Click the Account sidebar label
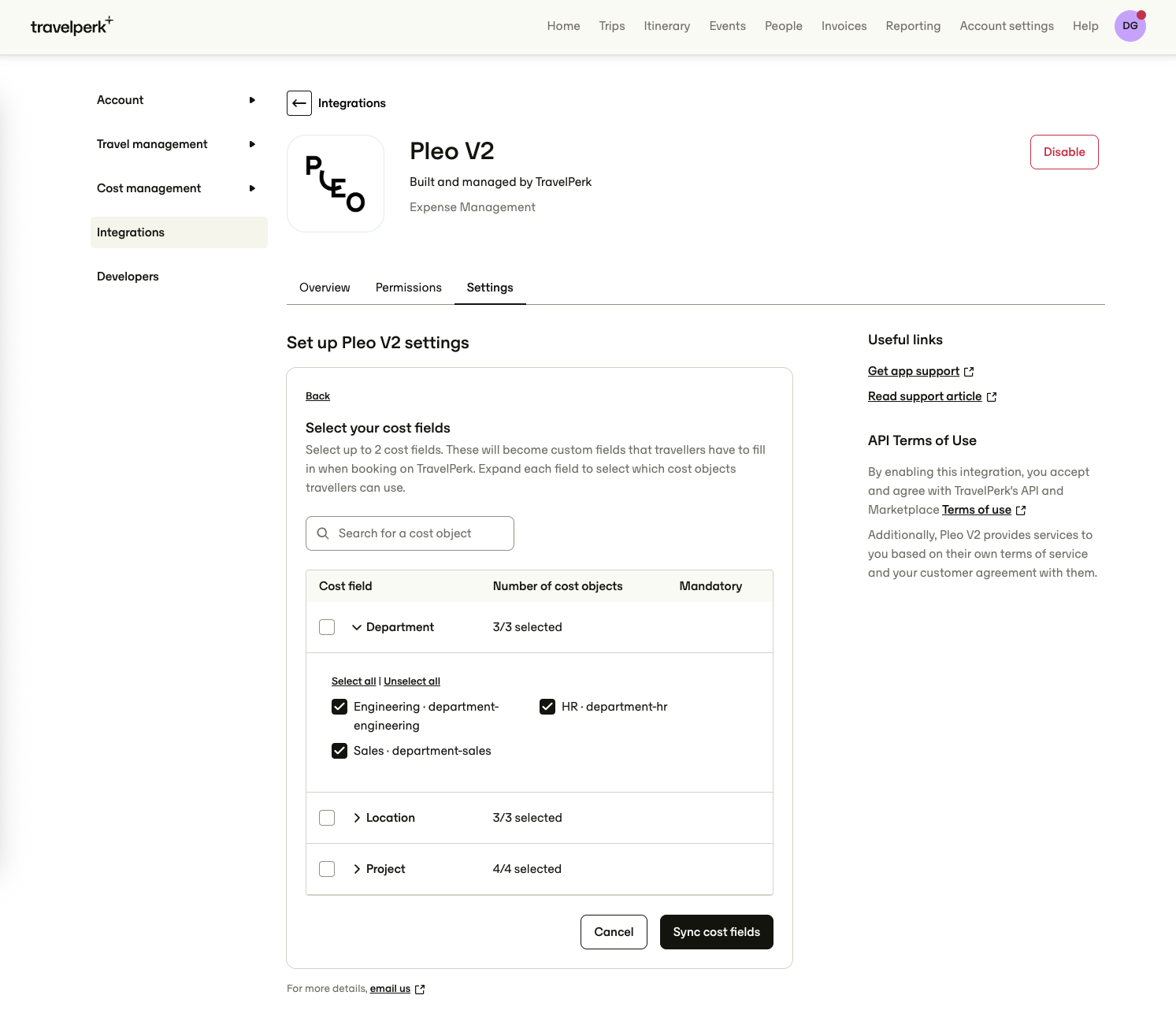The image size is (1176, 1025). [x=120, y=100]
